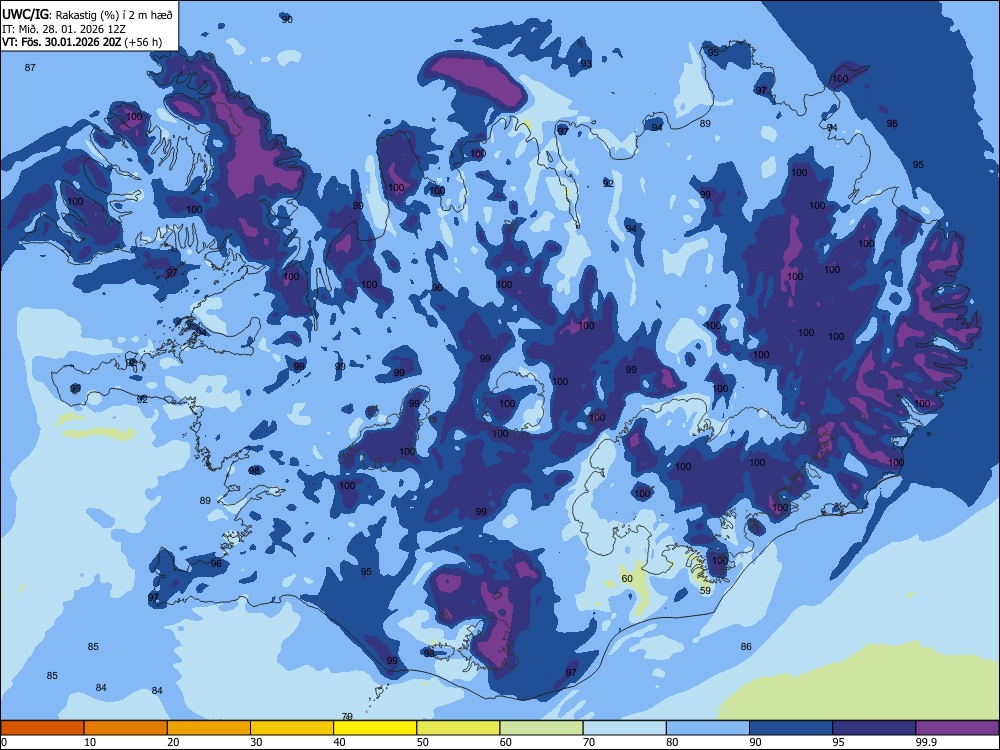The image size is (1000, 750).
Task: Select the 30–40 amber legend swatch
Action: (292, 728)
